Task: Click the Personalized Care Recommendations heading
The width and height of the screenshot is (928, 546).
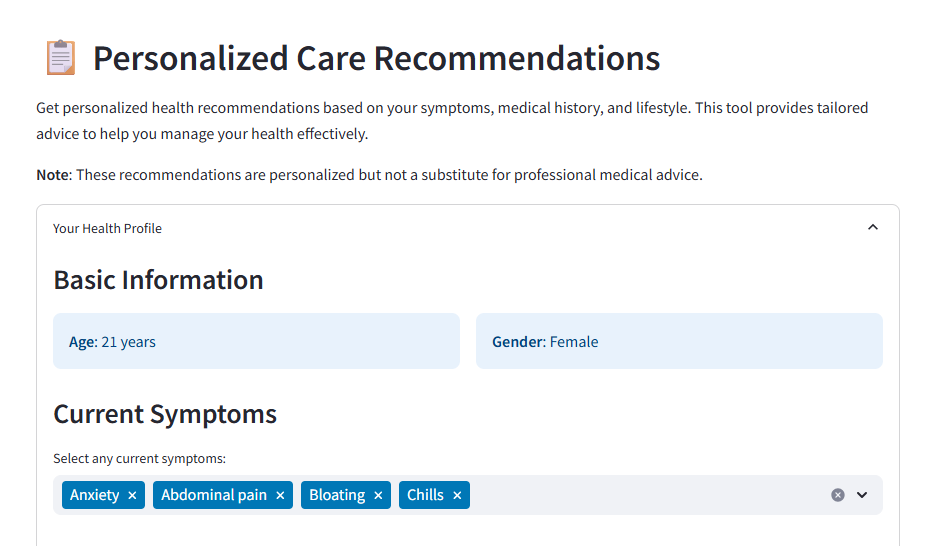Action: tap(376, 58)
